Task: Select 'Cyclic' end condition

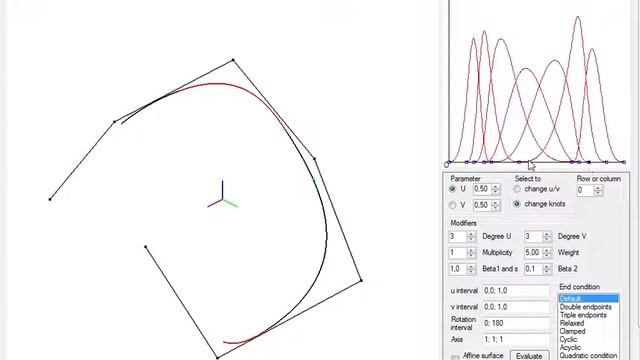Action: (589, 340)
